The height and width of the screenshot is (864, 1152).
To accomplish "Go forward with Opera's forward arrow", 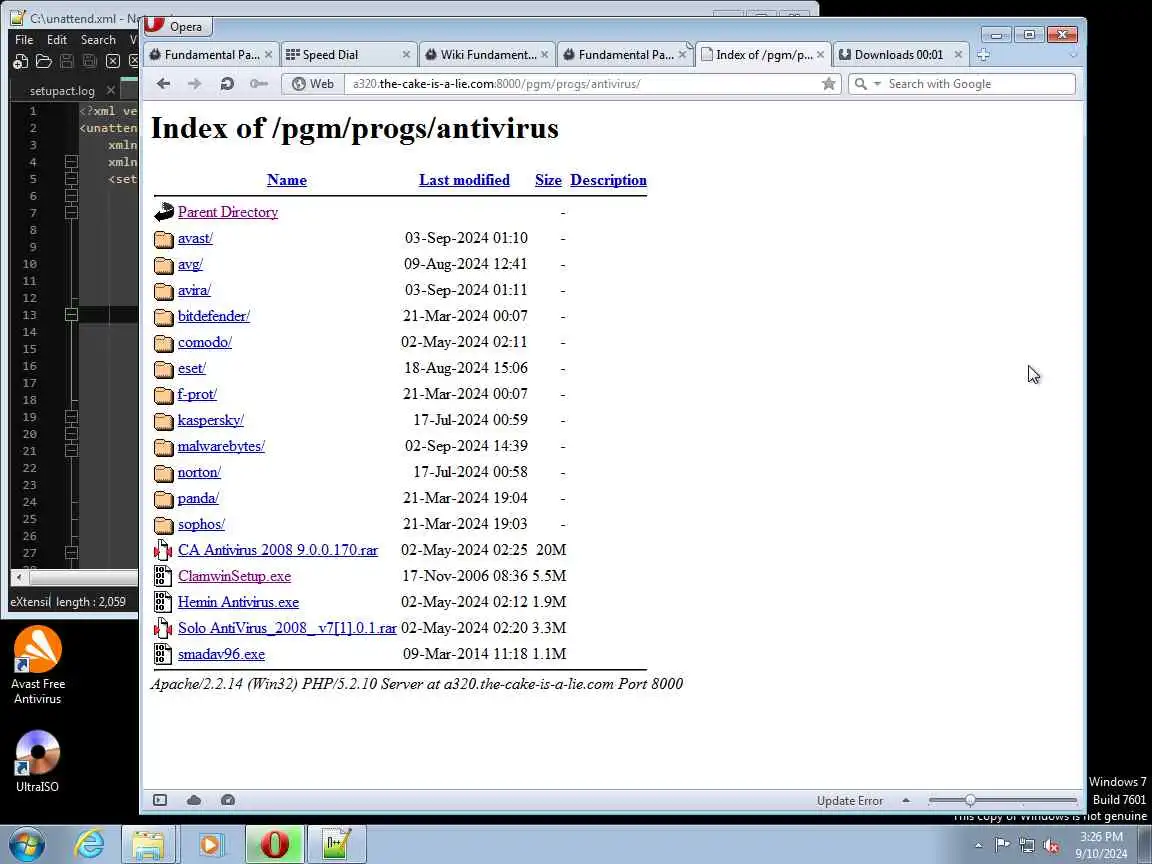I will (x=195, y=84).
